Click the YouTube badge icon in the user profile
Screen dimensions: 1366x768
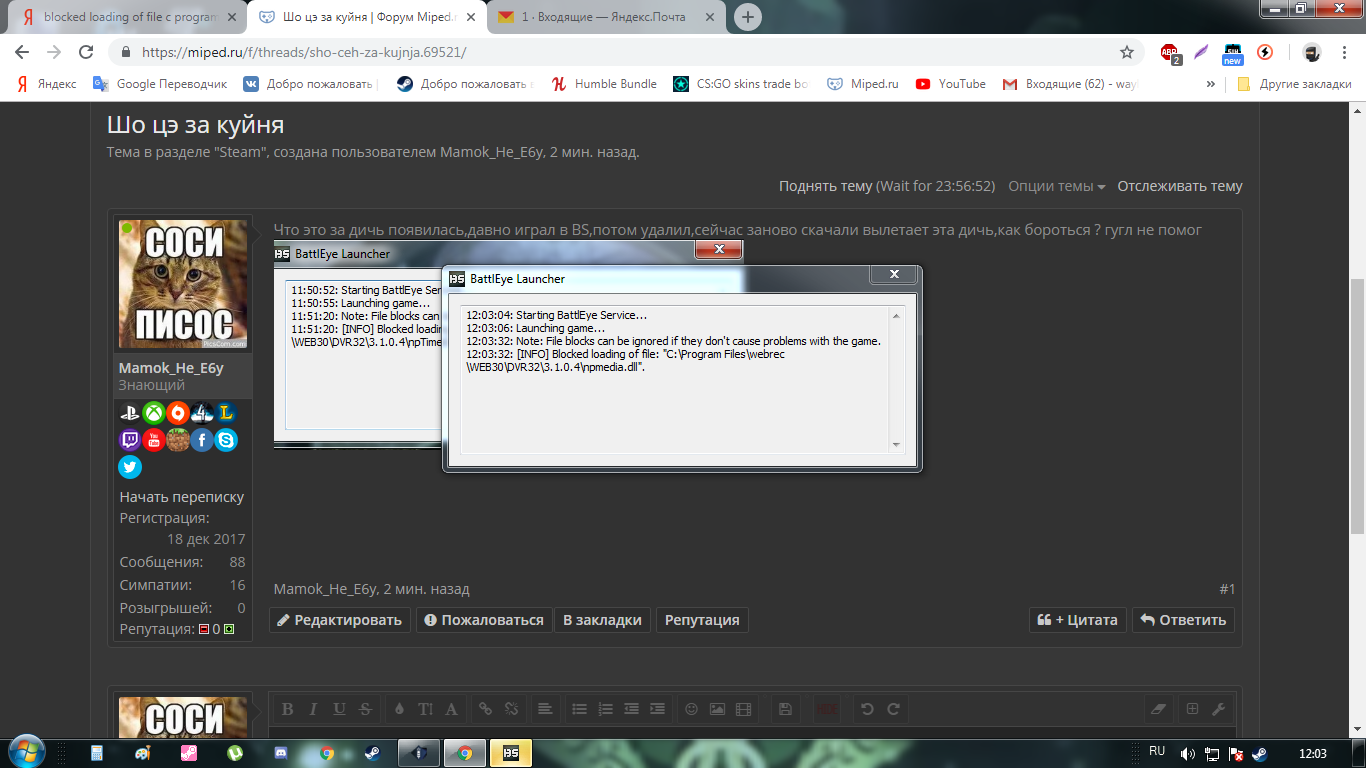point(154,439)
